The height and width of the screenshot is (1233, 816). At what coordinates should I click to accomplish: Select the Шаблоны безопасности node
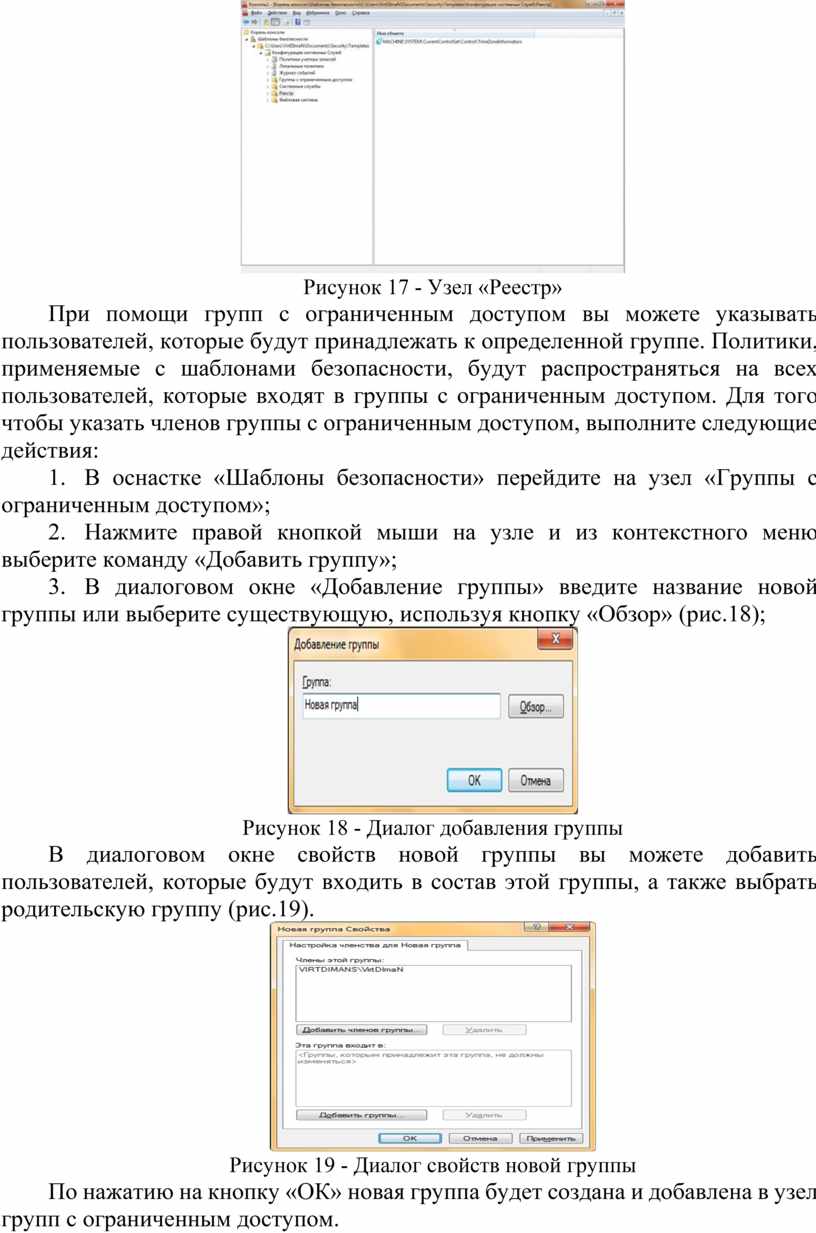point(279,39)
